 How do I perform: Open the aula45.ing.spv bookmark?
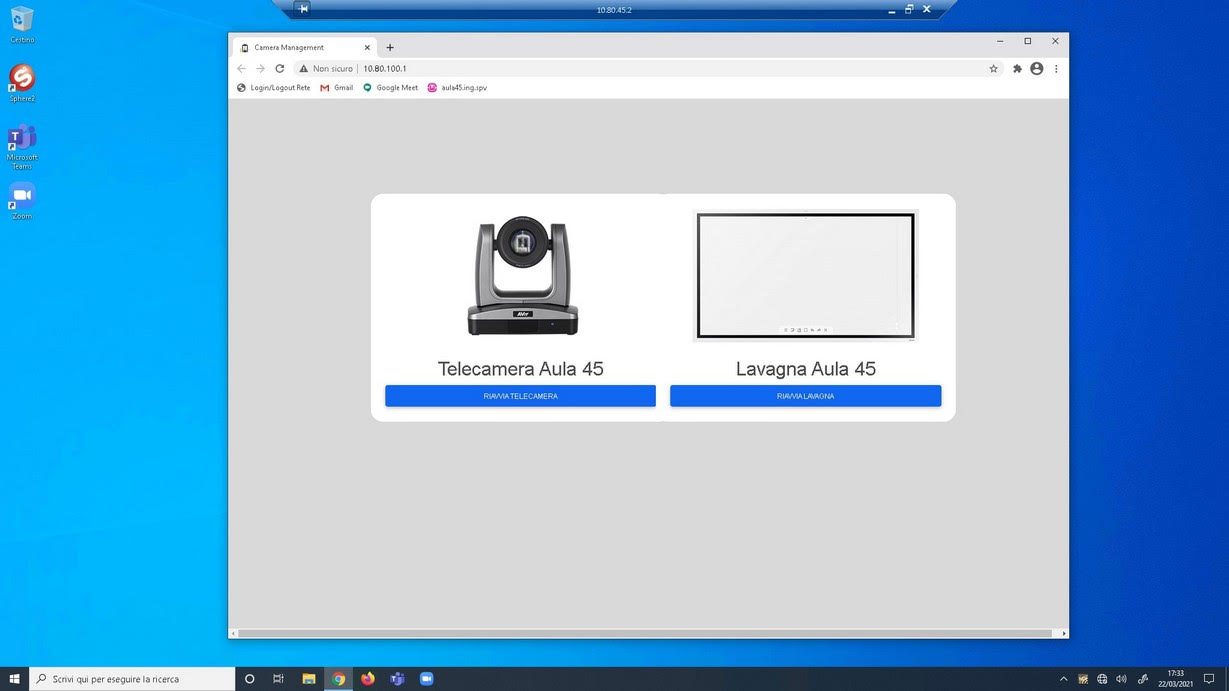(x=457, y=88)
